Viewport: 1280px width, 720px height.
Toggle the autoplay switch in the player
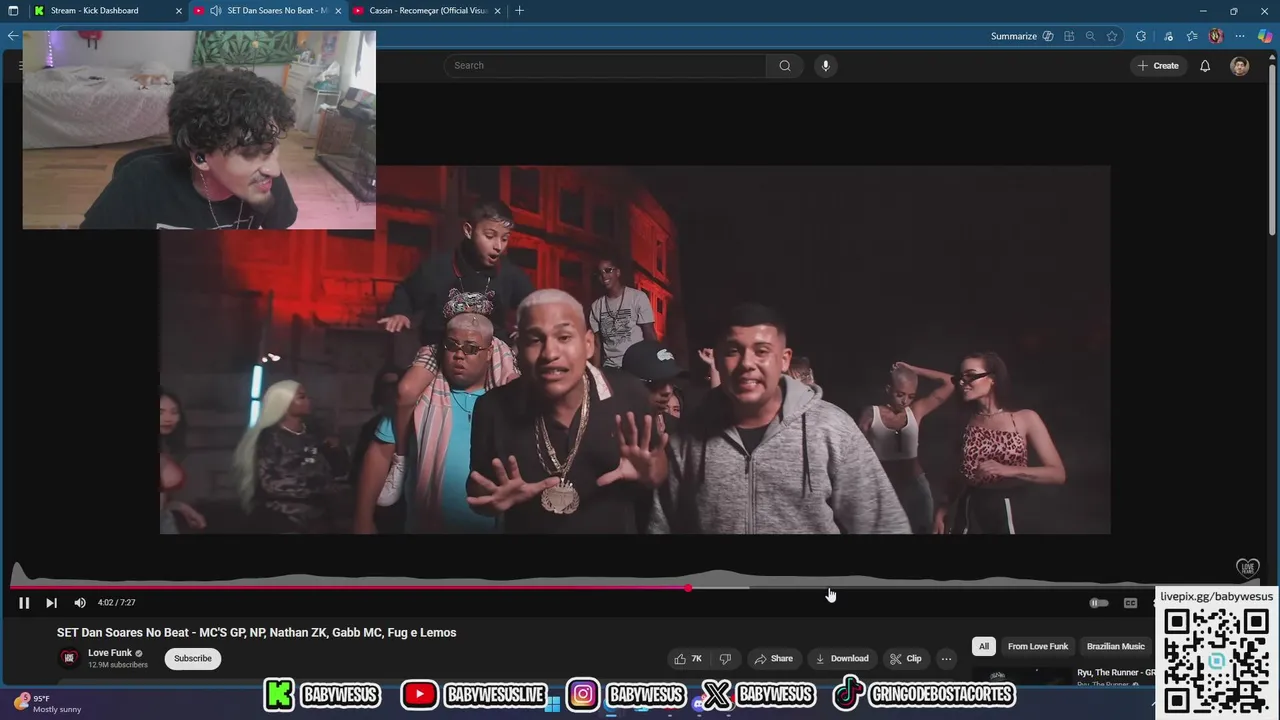[1098, 603]
